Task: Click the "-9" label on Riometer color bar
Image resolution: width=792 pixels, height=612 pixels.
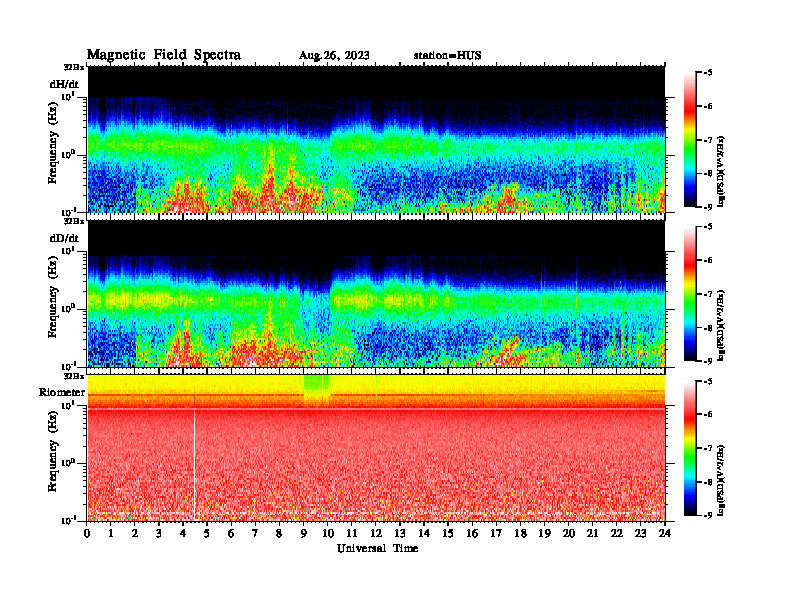Action: [x=708, y=515]
